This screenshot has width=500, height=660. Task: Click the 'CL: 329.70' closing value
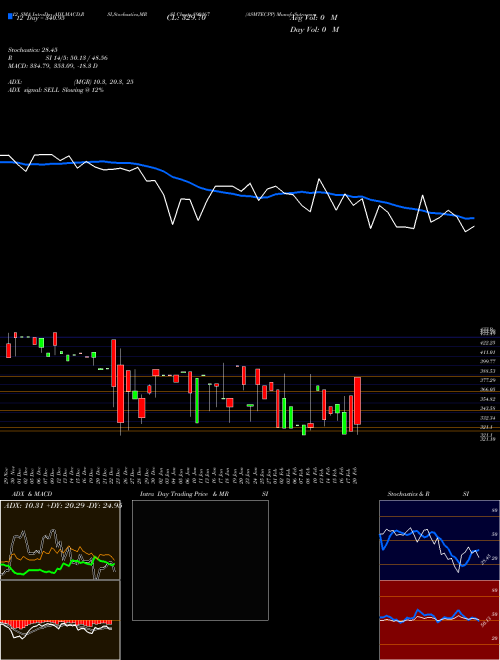186,18
